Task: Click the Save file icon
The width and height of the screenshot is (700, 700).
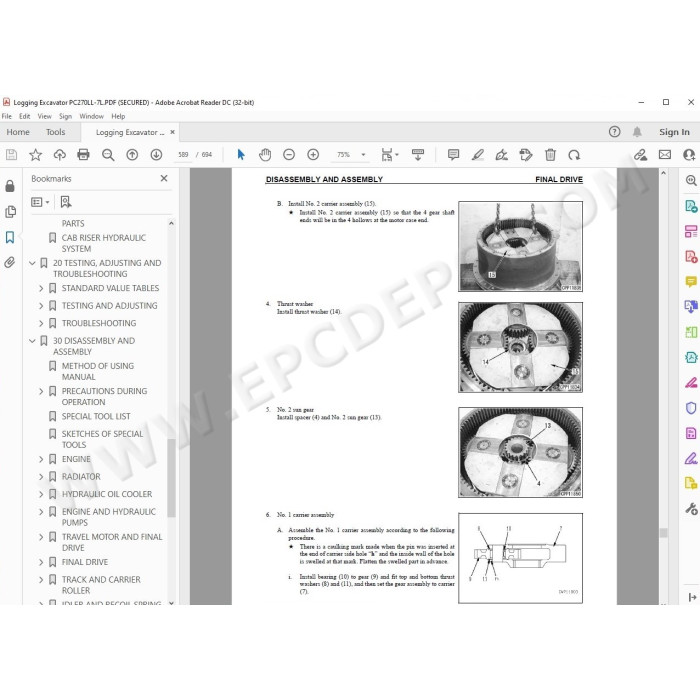Action: point(11,155)
